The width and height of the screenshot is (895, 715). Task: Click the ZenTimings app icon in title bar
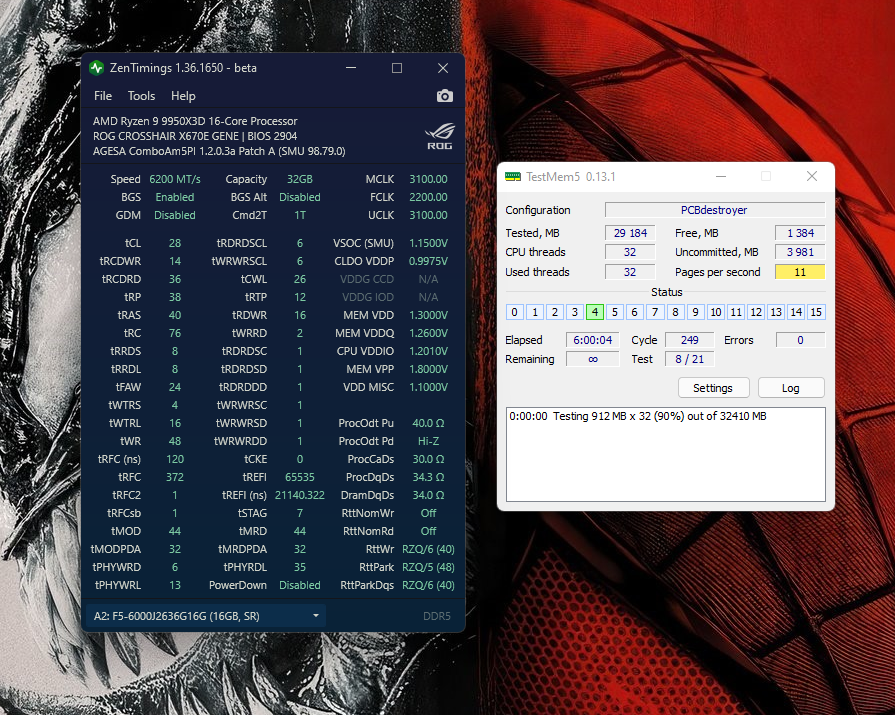(97, 68)
